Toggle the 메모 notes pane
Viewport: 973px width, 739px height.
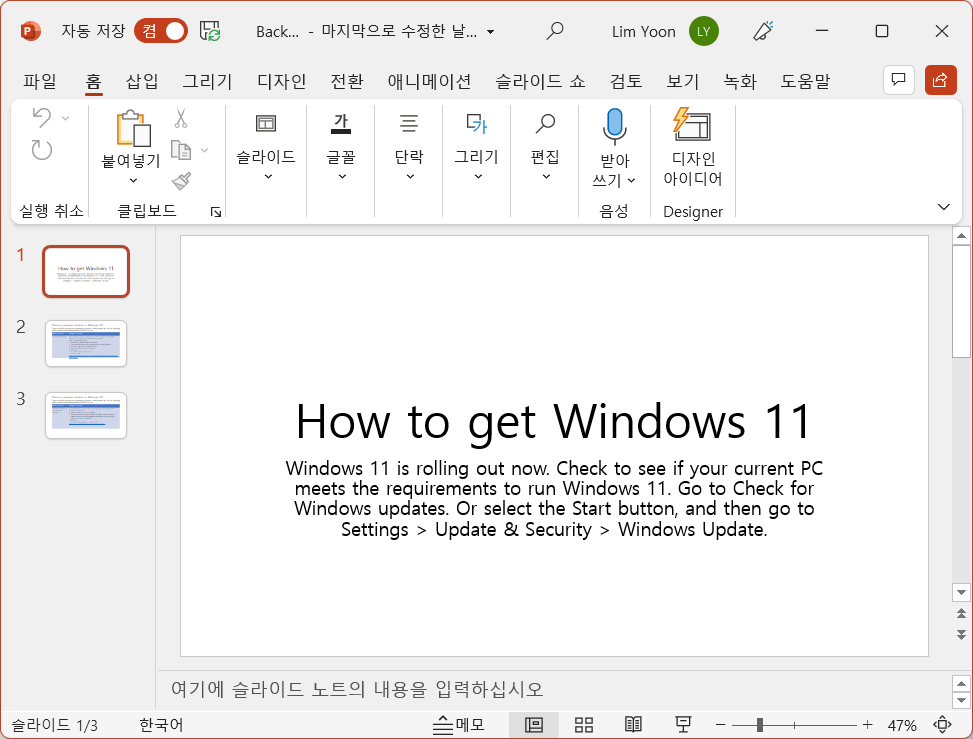click(459, 725)
